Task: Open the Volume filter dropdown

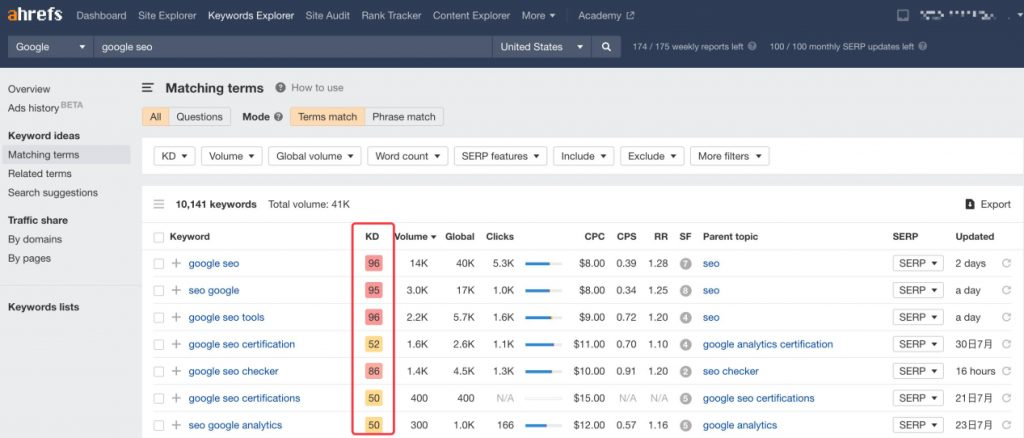Action: (232, 156)
